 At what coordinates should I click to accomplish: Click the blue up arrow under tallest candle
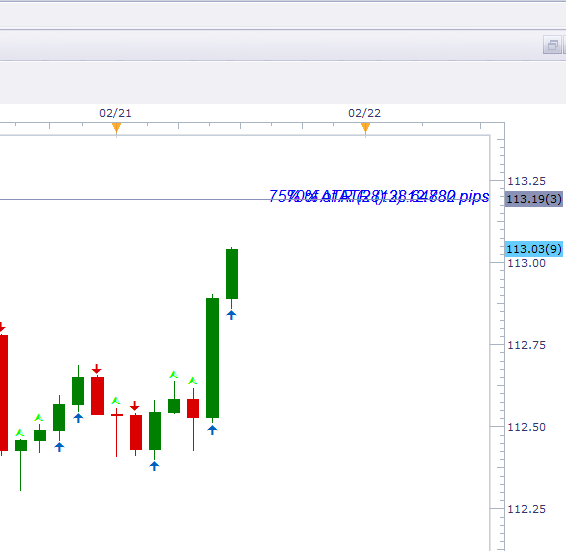tap(212, 430)
